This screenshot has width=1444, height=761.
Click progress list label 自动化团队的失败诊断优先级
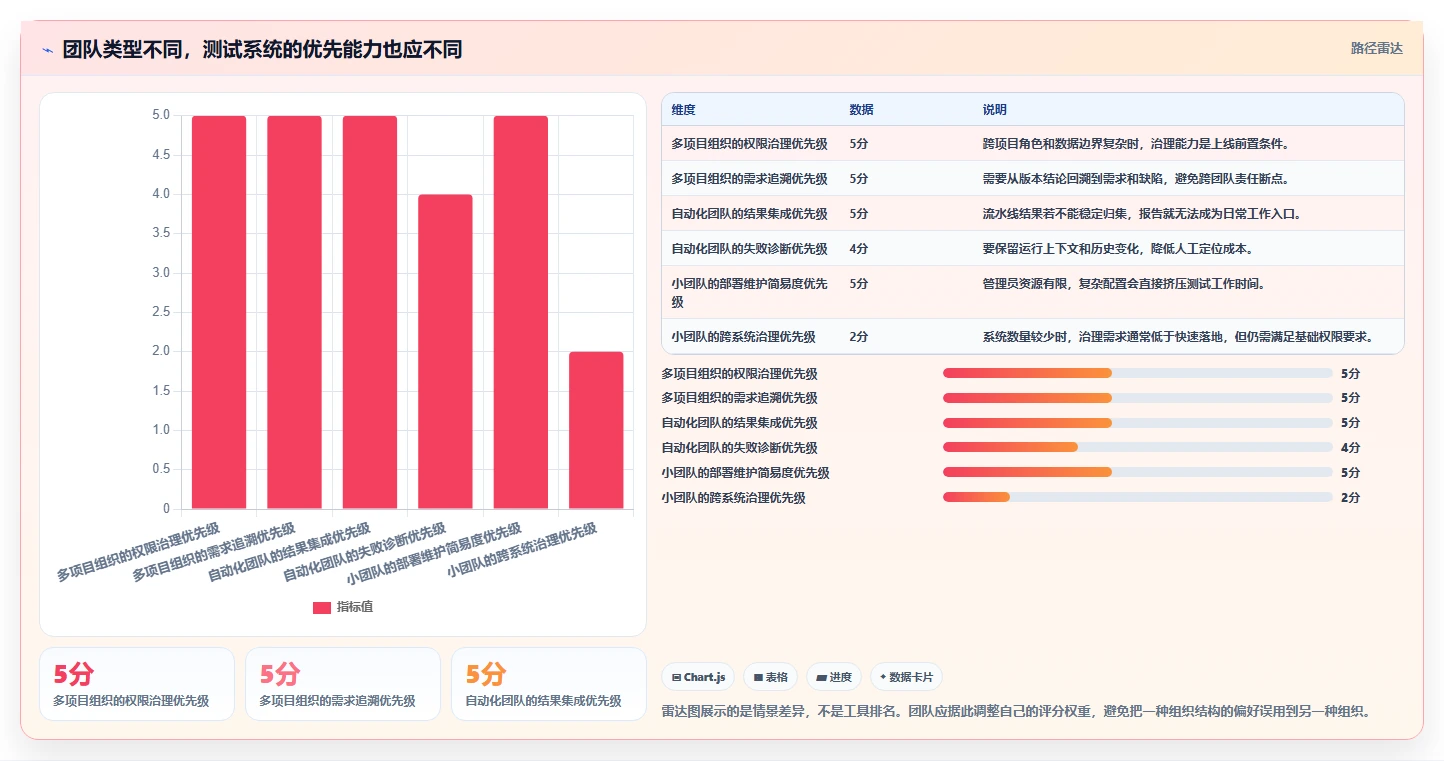[739, 448]
